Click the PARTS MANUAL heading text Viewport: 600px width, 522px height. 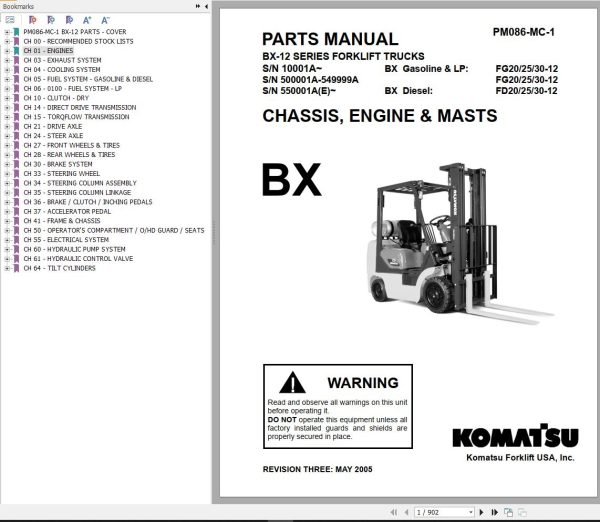click(x=330, y=39)
